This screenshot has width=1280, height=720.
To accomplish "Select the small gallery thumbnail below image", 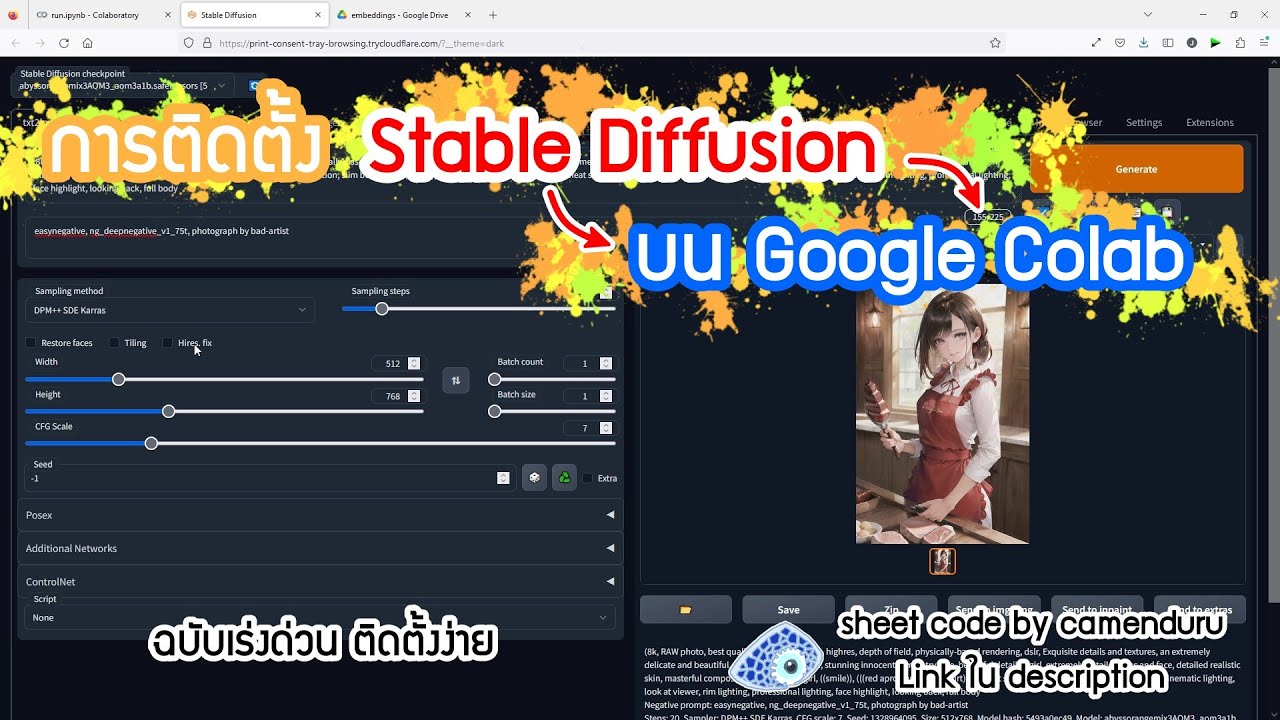I will tap(942, 561).
